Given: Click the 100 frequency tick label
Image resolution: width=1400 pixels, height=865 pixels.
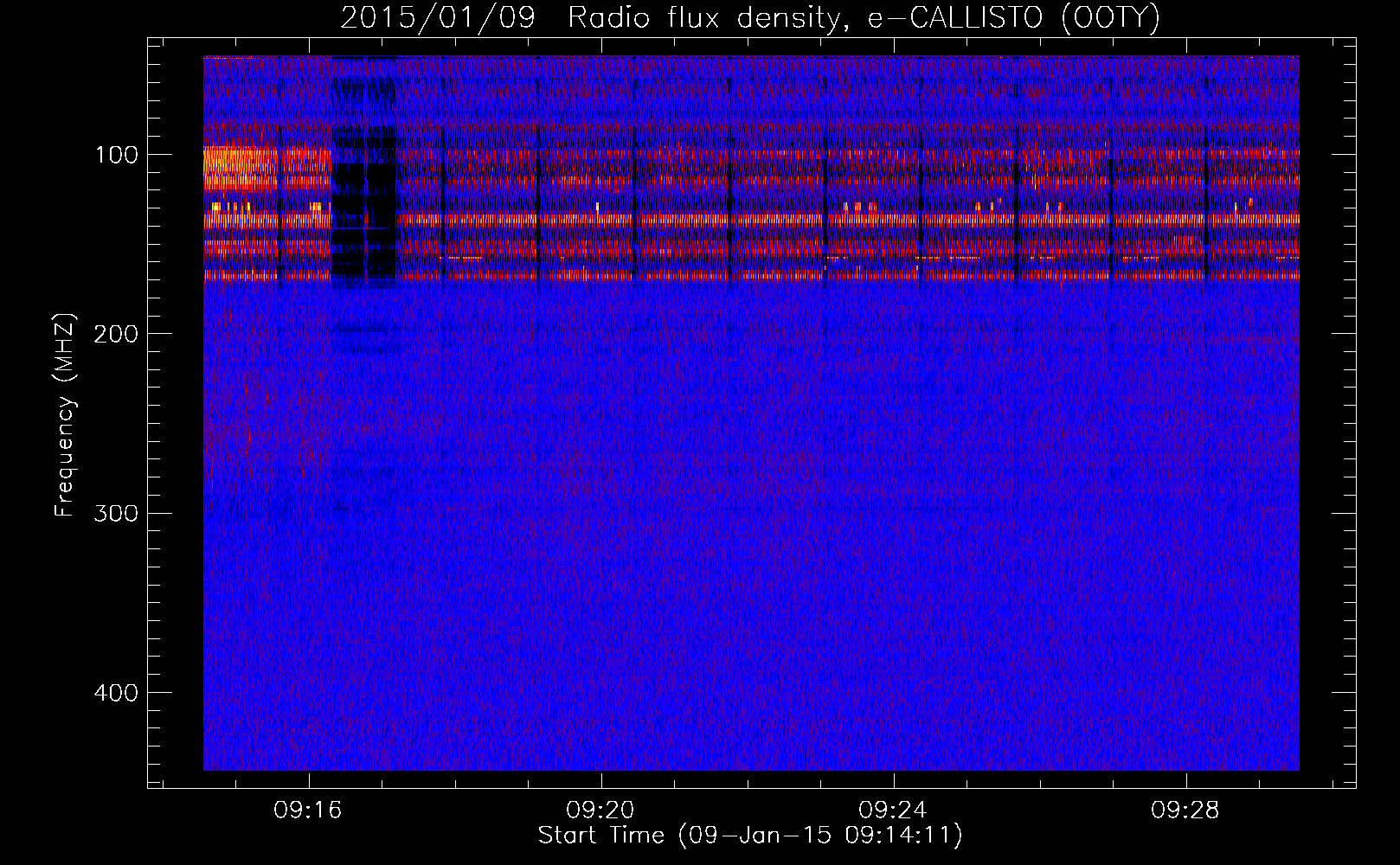Looking at the screenshot, I should [x=117, y=155].
